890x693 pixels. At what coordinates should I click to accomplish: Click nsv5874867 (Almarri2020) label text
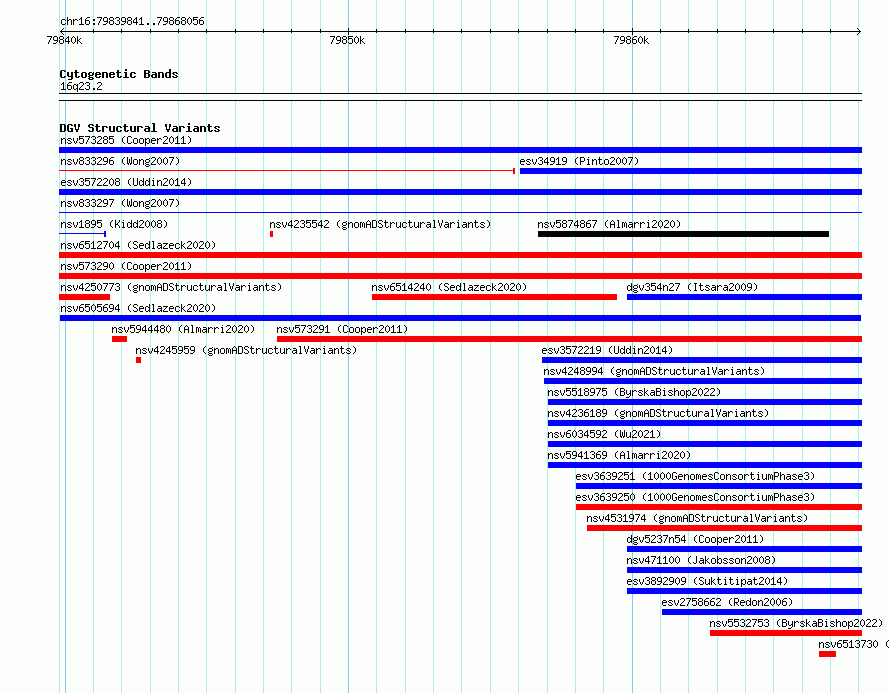coord(609,224)
